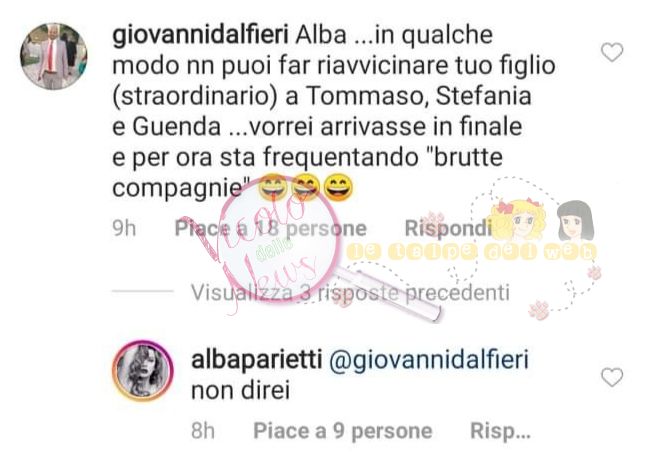This screenshot has height=456, width=664.
Task: Click the 9h timestamp on the first comment
Action: point(124,229)
